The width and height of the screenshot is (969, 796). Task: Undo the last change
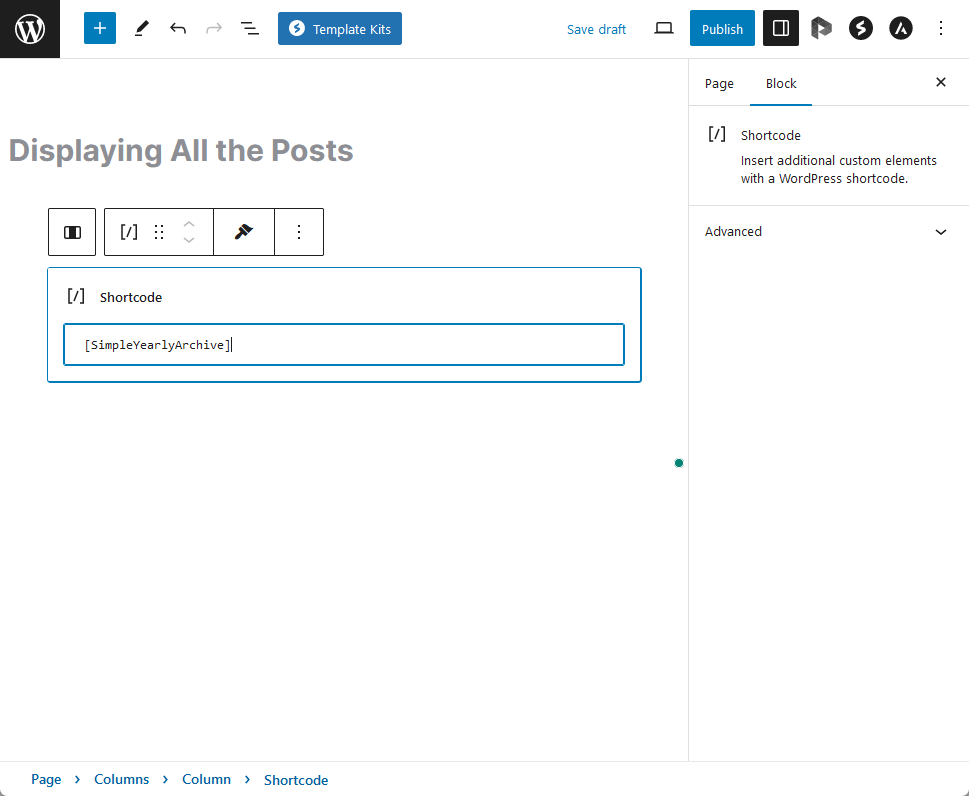178,28
